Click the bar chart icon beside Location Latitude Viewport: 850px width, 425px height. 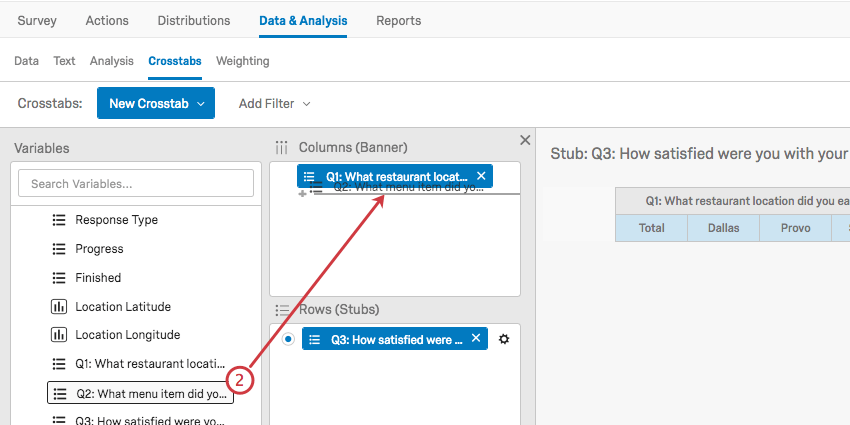pyautogui.click(x=59, y=306)
